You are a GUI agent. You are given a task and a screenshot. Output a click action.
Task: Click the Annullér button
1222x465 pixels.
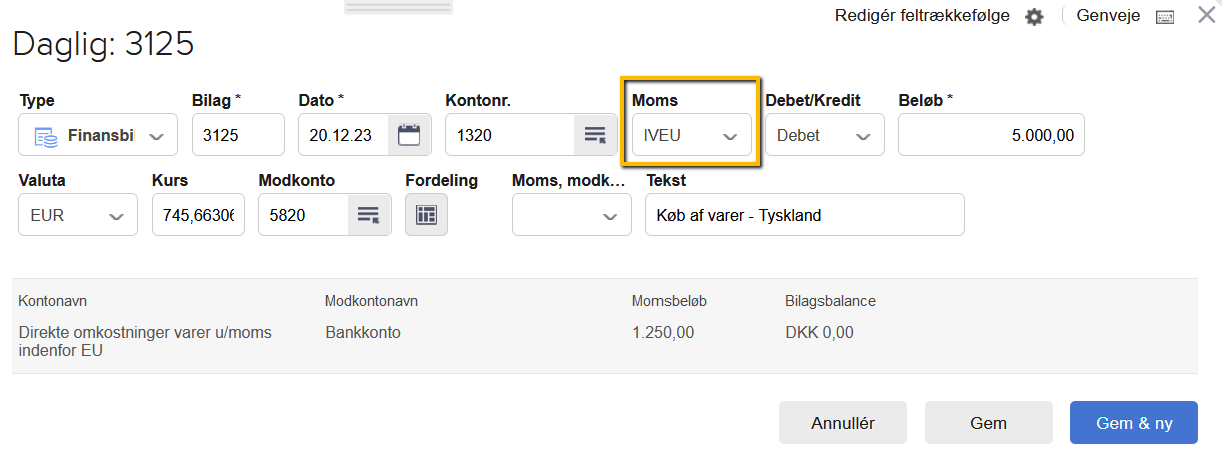coord(842,423)
